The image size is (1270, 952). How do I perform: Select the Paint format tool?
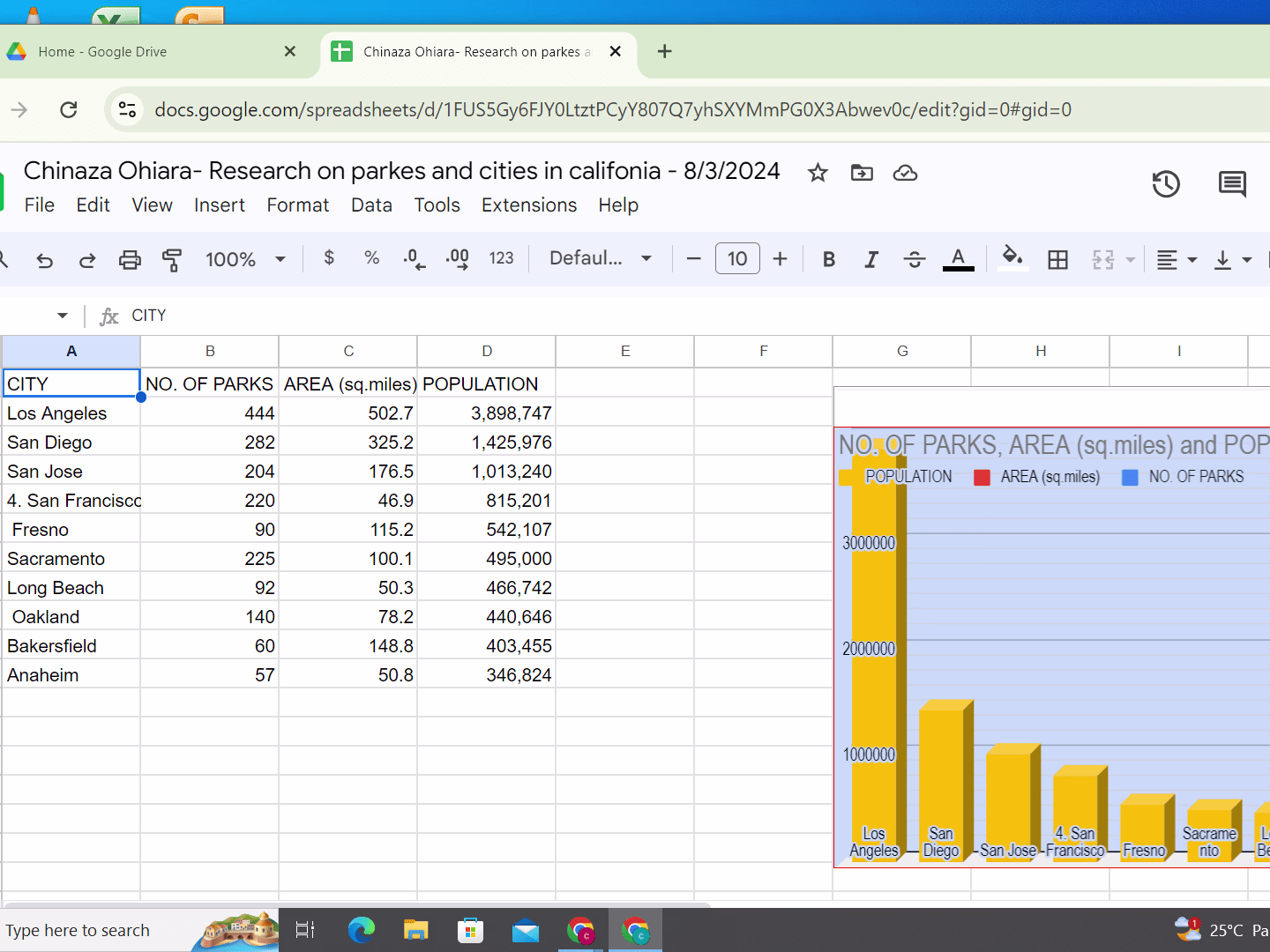tap(172, 259)
